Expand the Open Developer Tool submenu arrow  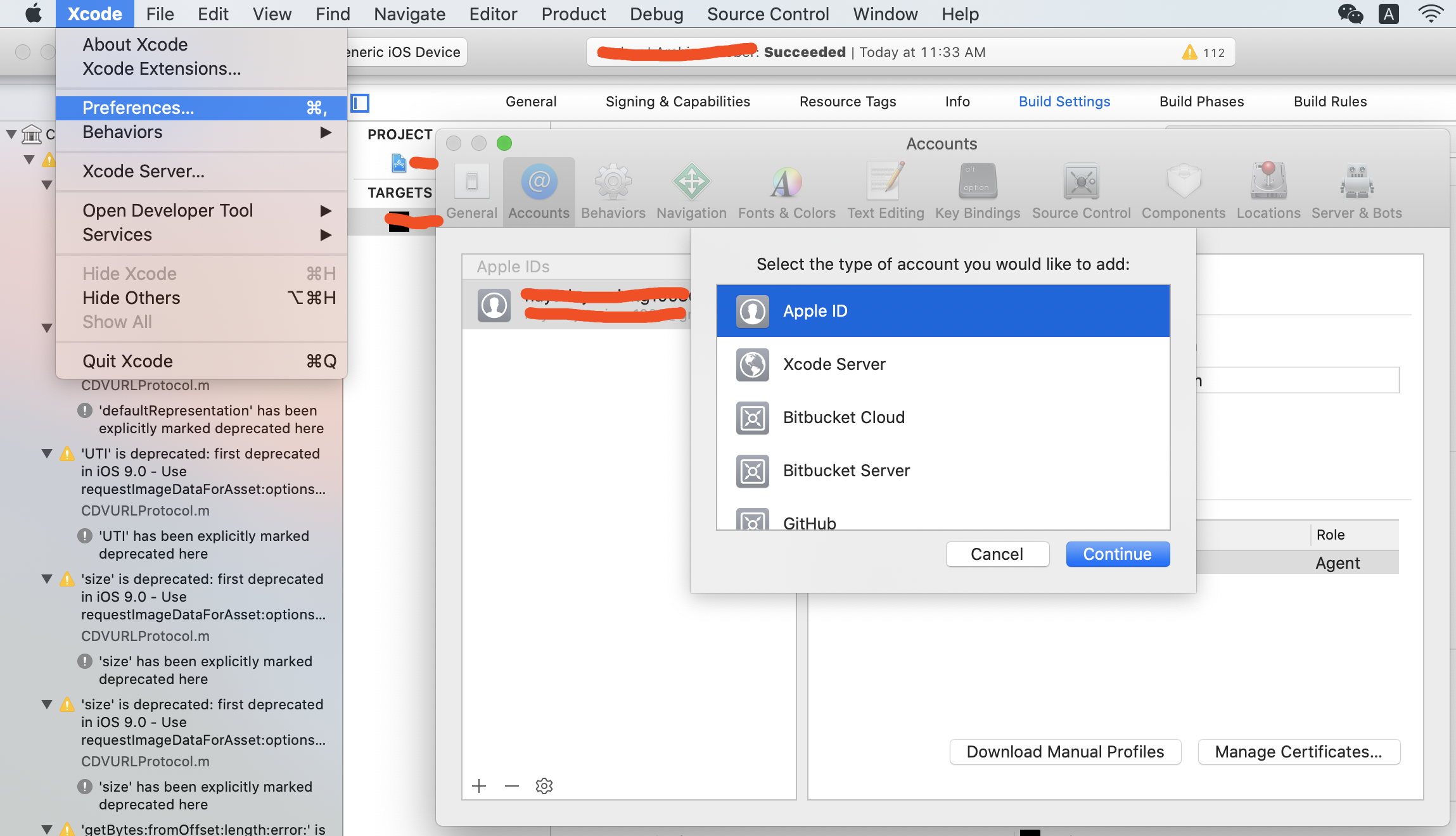[x=326, y=210]
